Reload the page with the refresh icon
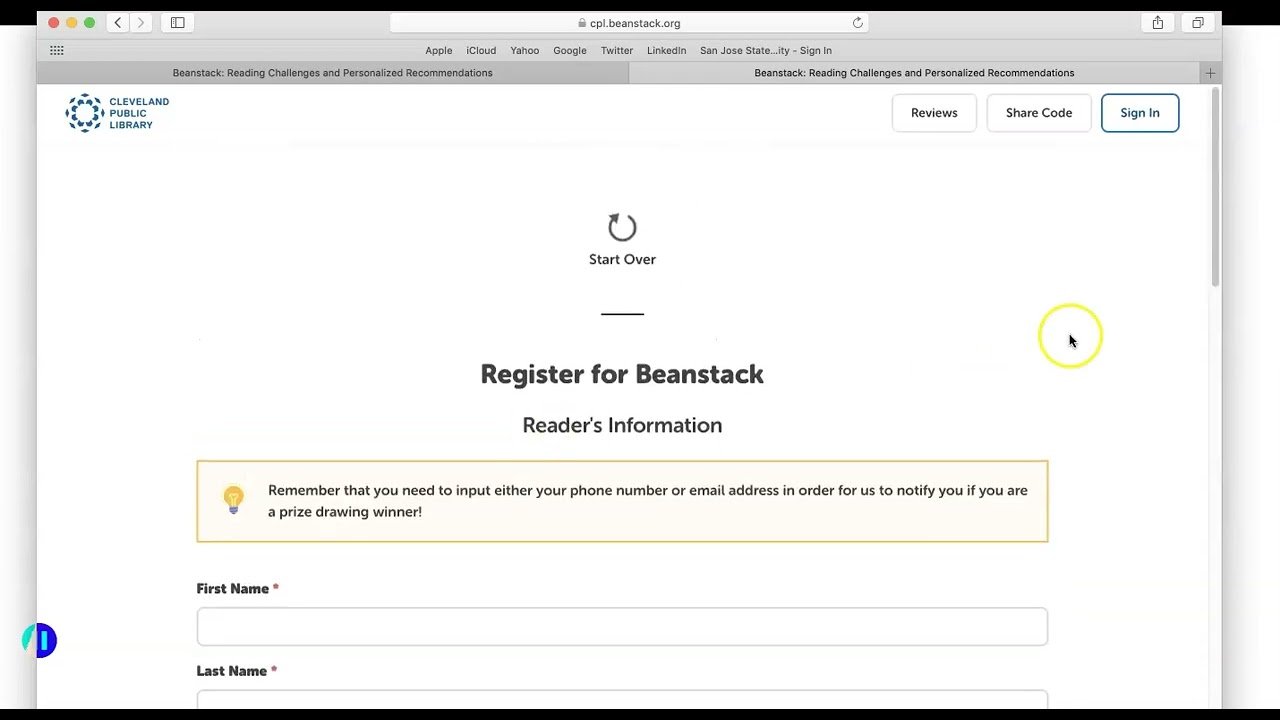 tap(857, 23)
